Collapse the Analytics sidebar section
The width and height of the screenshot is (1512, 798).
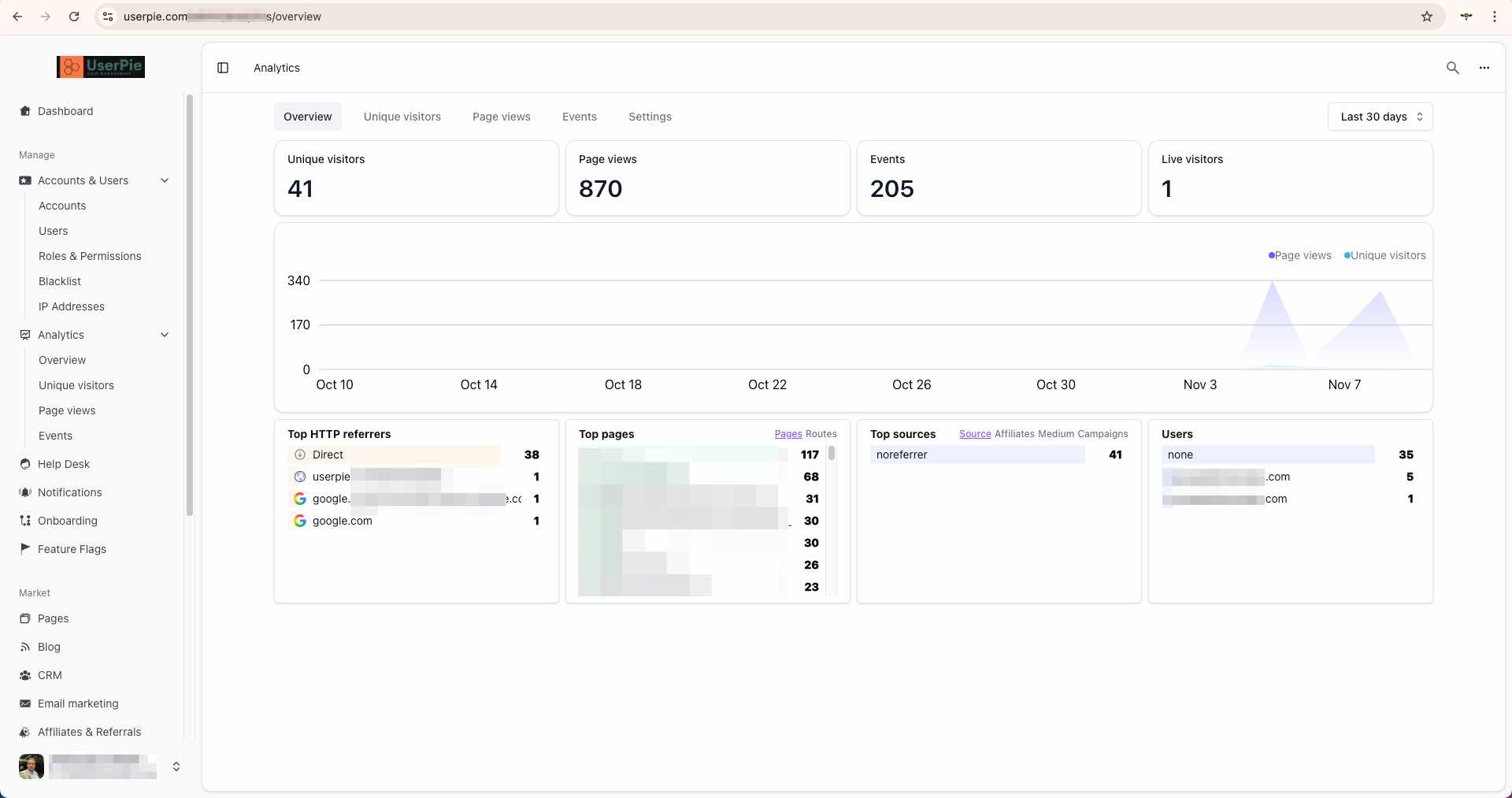click(x=165, y=335)
